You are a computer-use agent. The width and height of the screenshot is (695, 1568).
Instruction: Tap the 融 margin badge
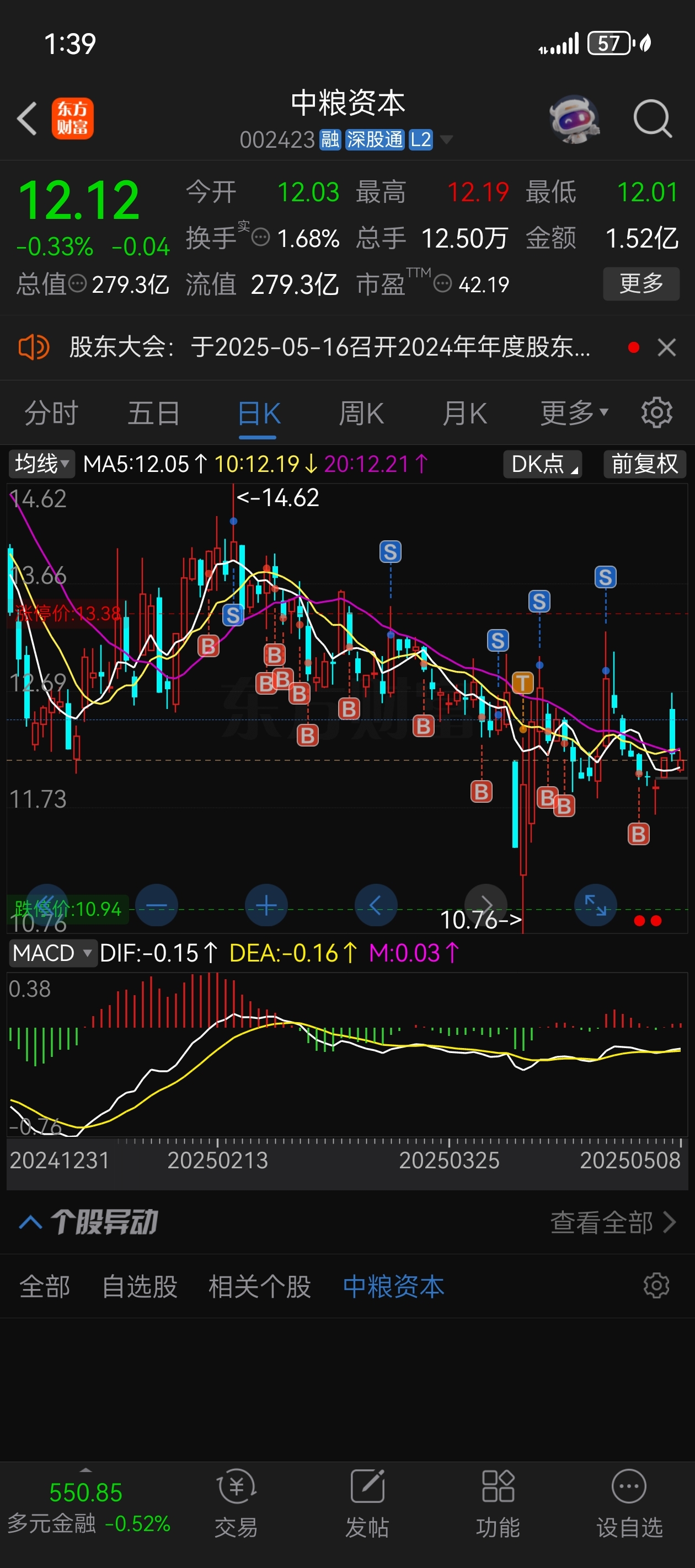pyautogui.click(x=330, y=140)
